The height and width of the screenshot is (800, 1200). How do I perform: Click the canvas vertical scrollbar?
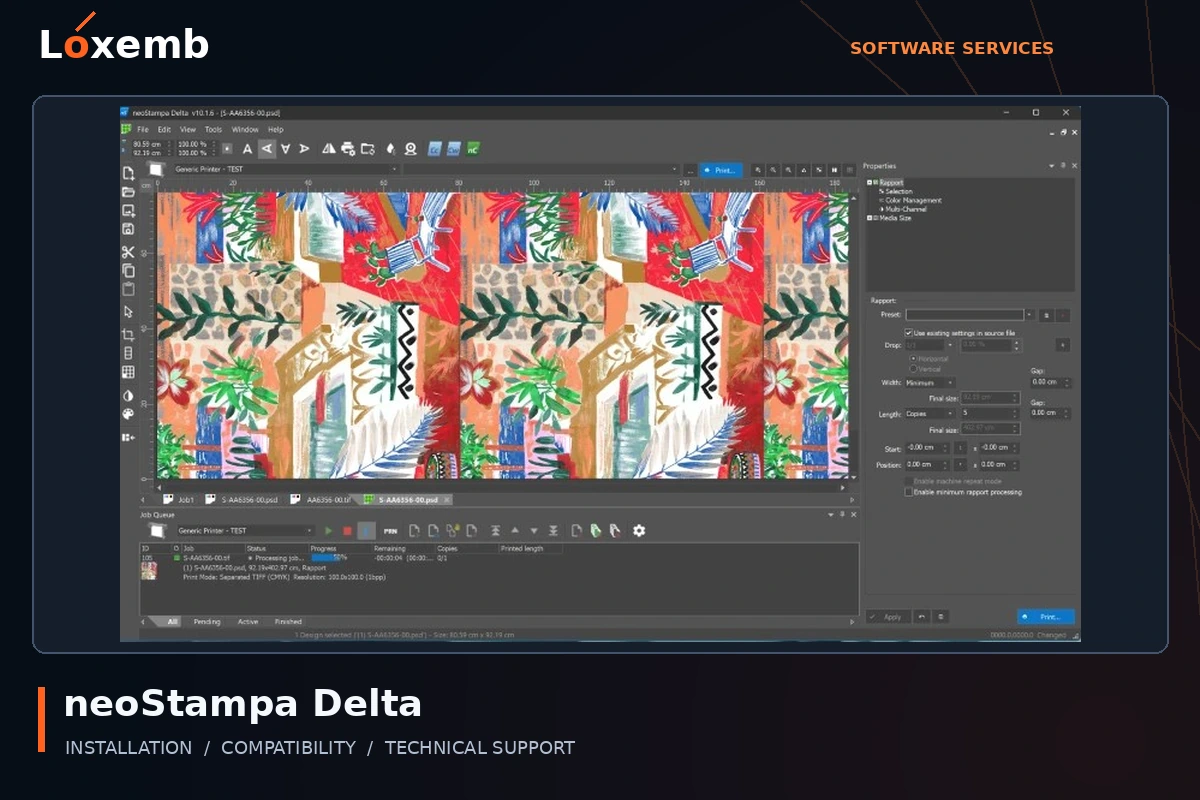[x=852, y=335]
